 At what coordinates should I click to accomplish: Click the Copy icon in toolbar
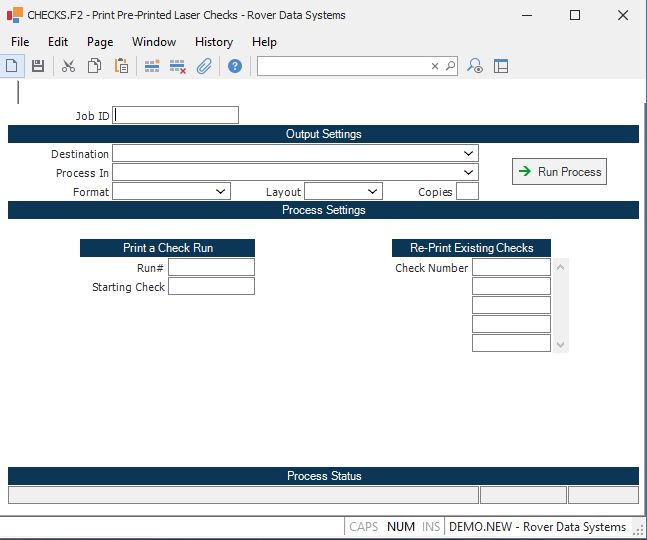[95, 66]
